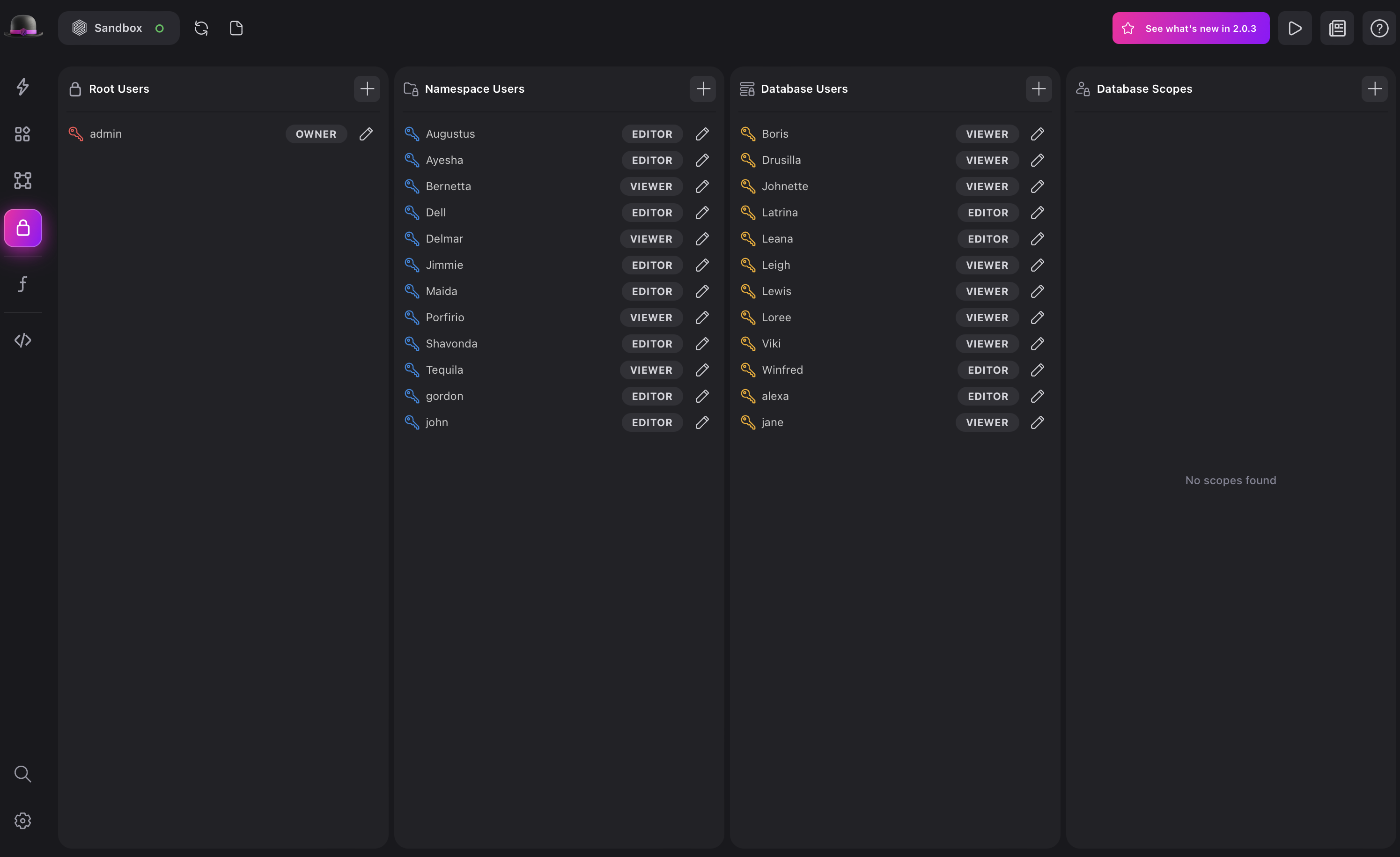This screenshot has width=1400, height=857.
Task: Click add user button in Database Users panel
Action: pos(1038,88)
